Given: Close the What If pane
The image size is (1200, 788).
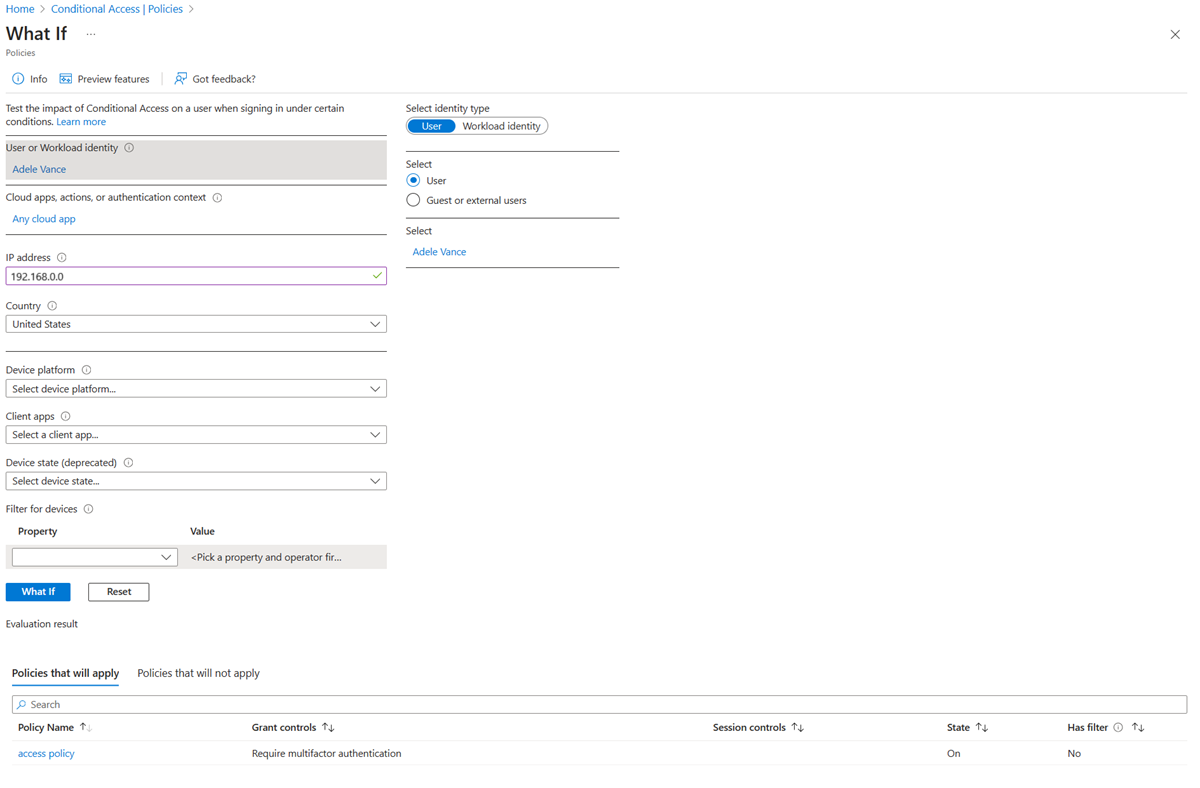Looking at the screenshot, I should (x=1175, y=34).
